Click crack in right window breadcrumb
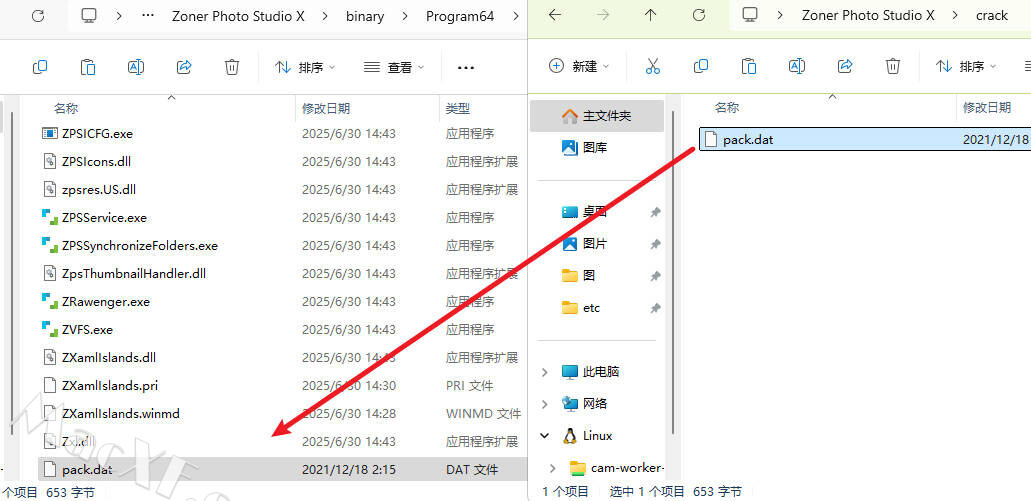 (x=992, y=15)
